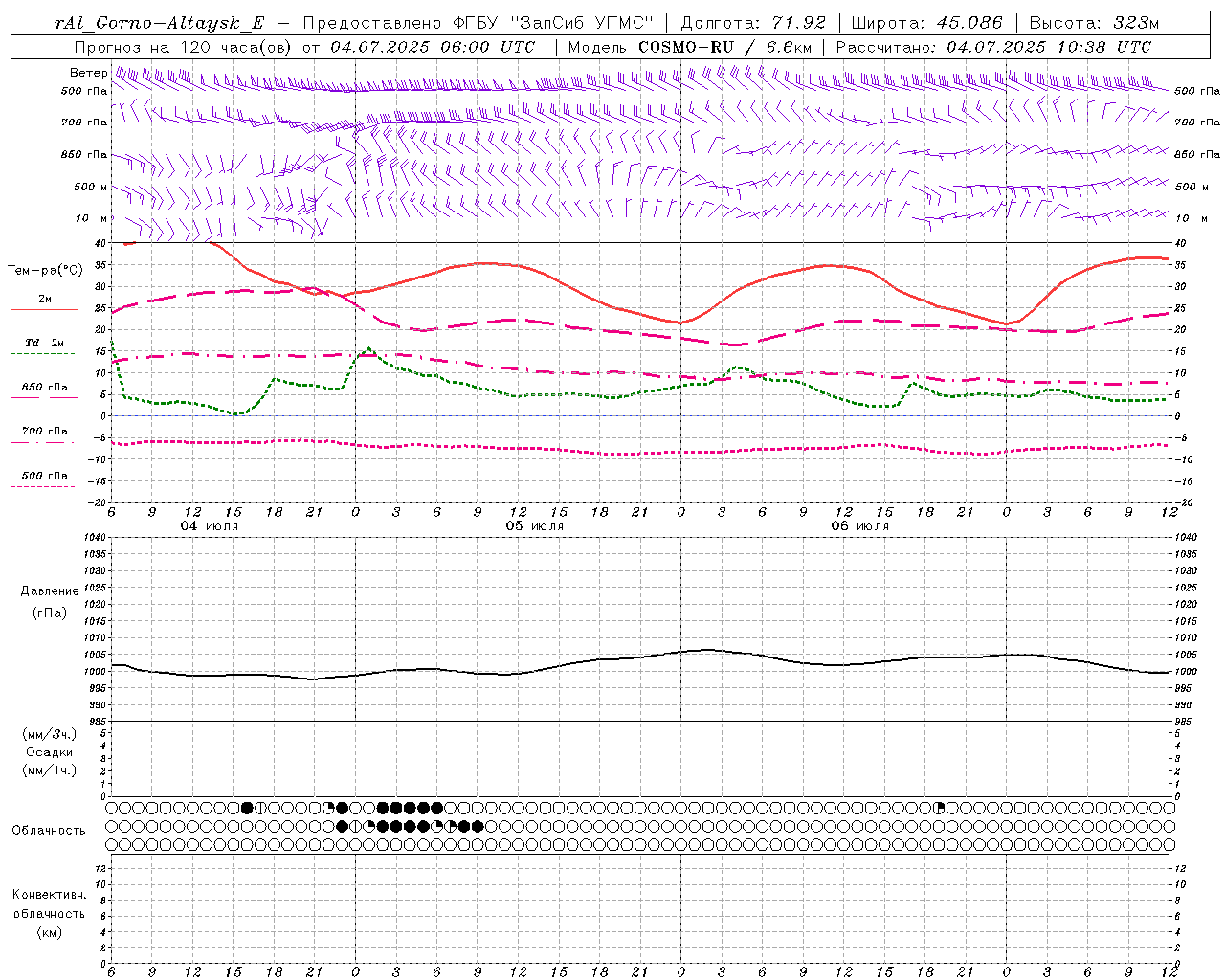Click the dotted line sample under 500 гПа temperature legend
The width and height of the screenshot is (1225, 980).
[42, 486]
